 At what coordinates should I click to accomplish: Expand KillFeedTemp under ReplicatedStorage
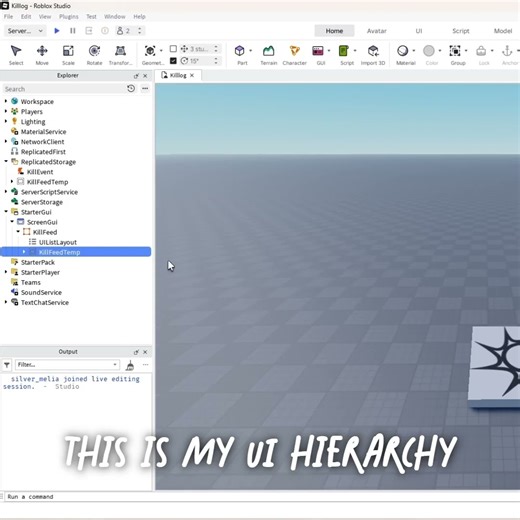[12, 181]
